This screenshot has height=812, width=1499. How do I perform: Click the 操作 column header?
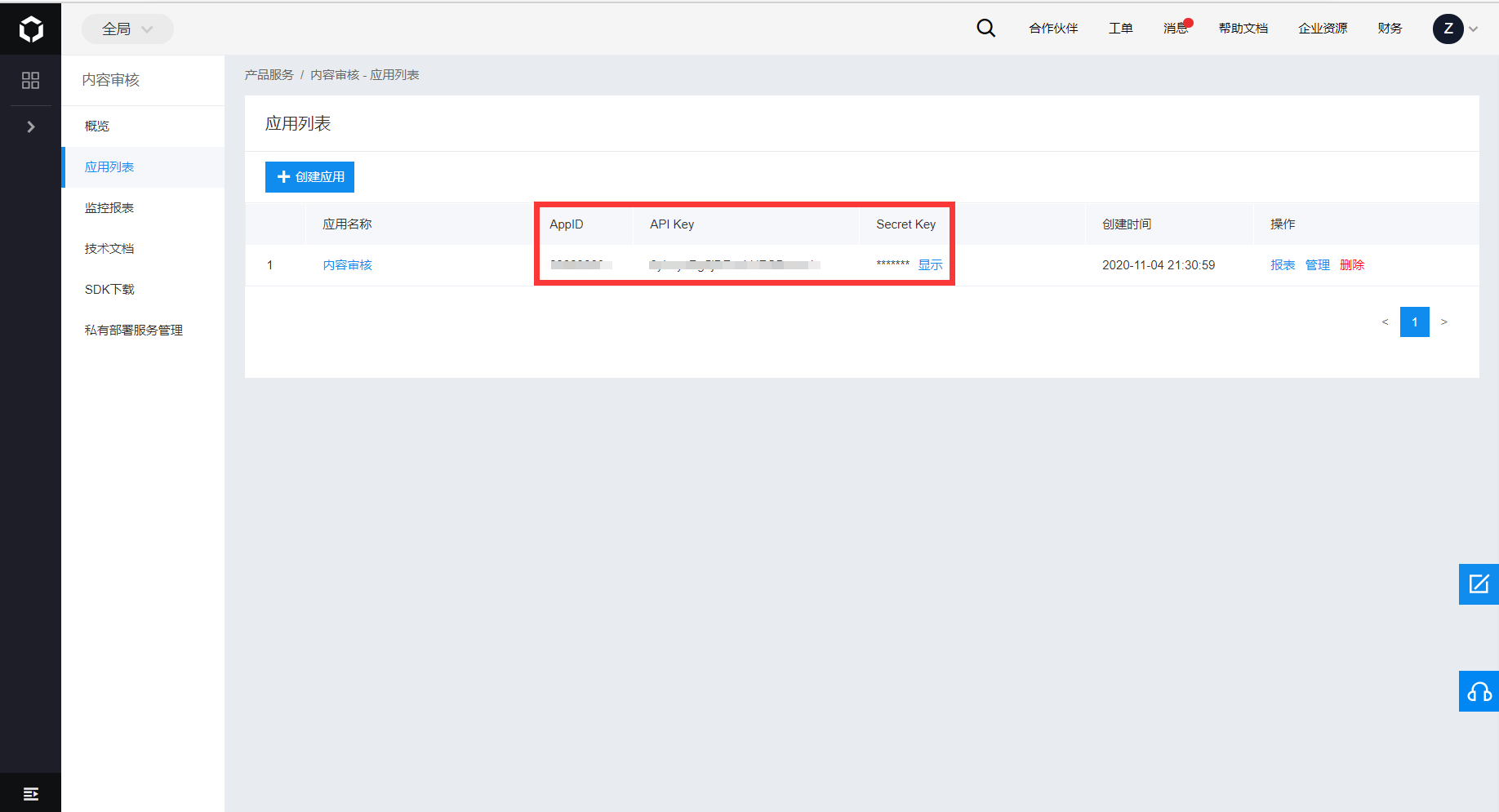click(x=1283, y=224)
